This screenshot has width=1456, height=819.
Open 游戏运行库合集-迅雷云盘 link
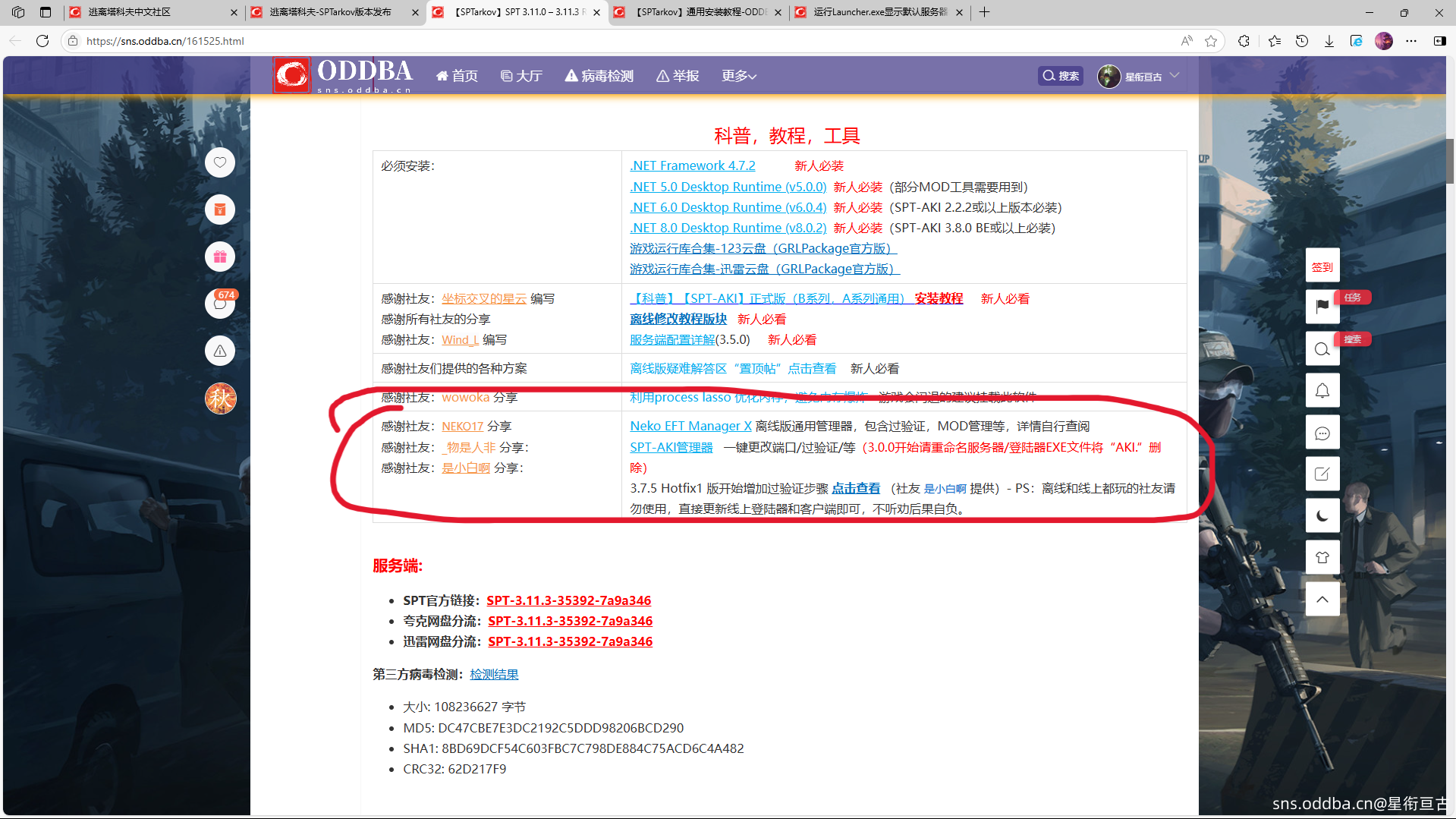point(765,269)
